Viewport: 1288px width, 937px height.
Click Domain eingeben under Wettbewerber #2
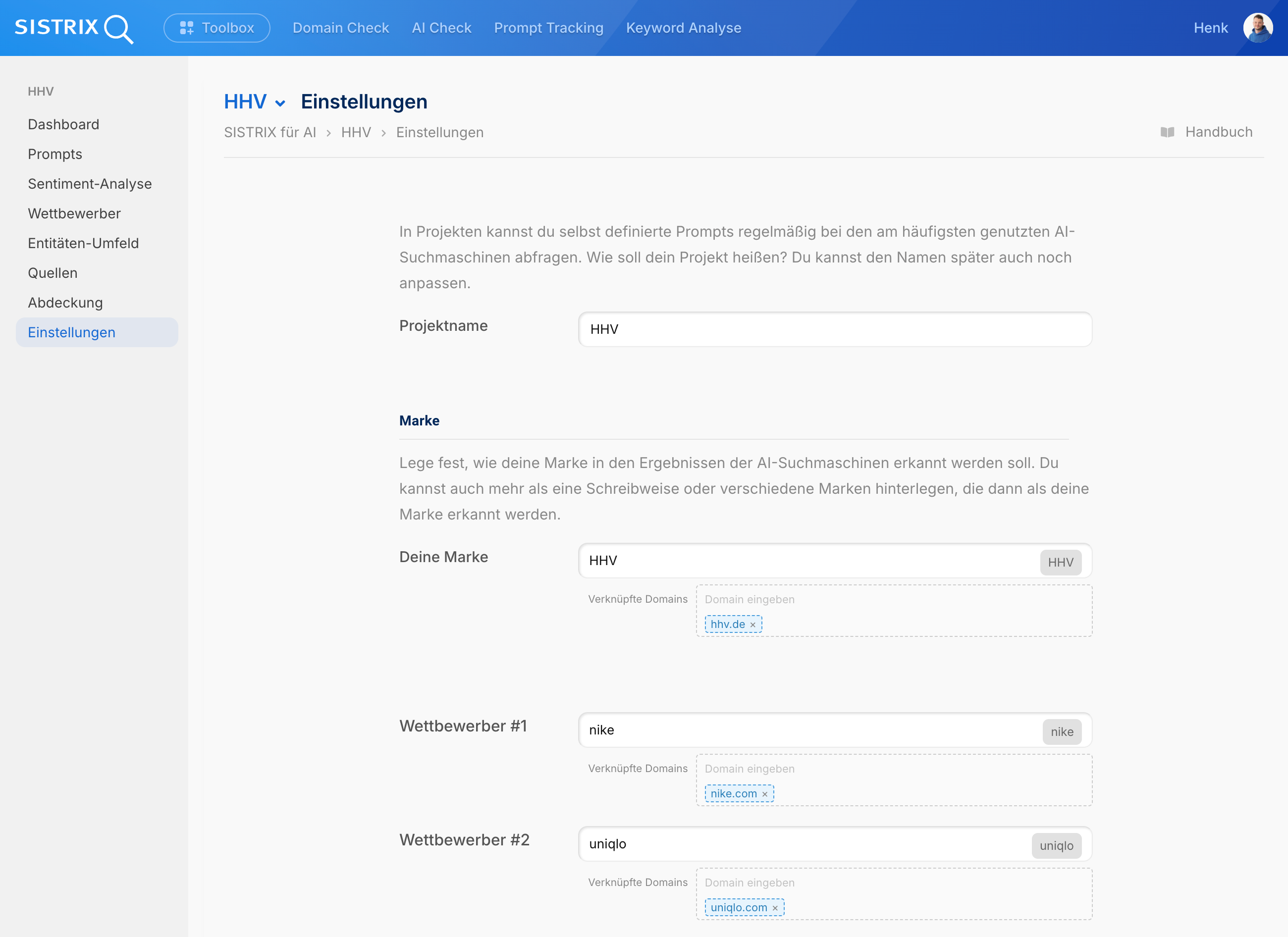pos(750,883)
